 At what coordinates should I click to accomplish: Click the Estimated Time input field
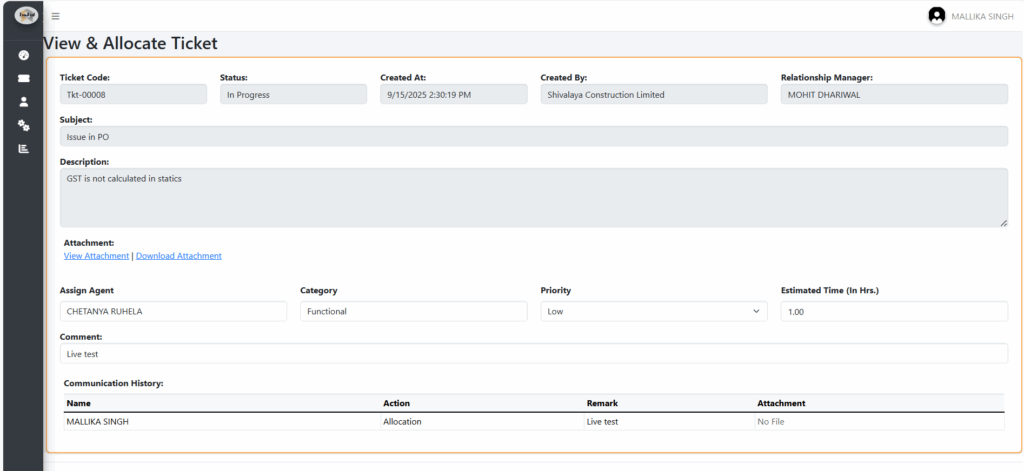point(893,311)
